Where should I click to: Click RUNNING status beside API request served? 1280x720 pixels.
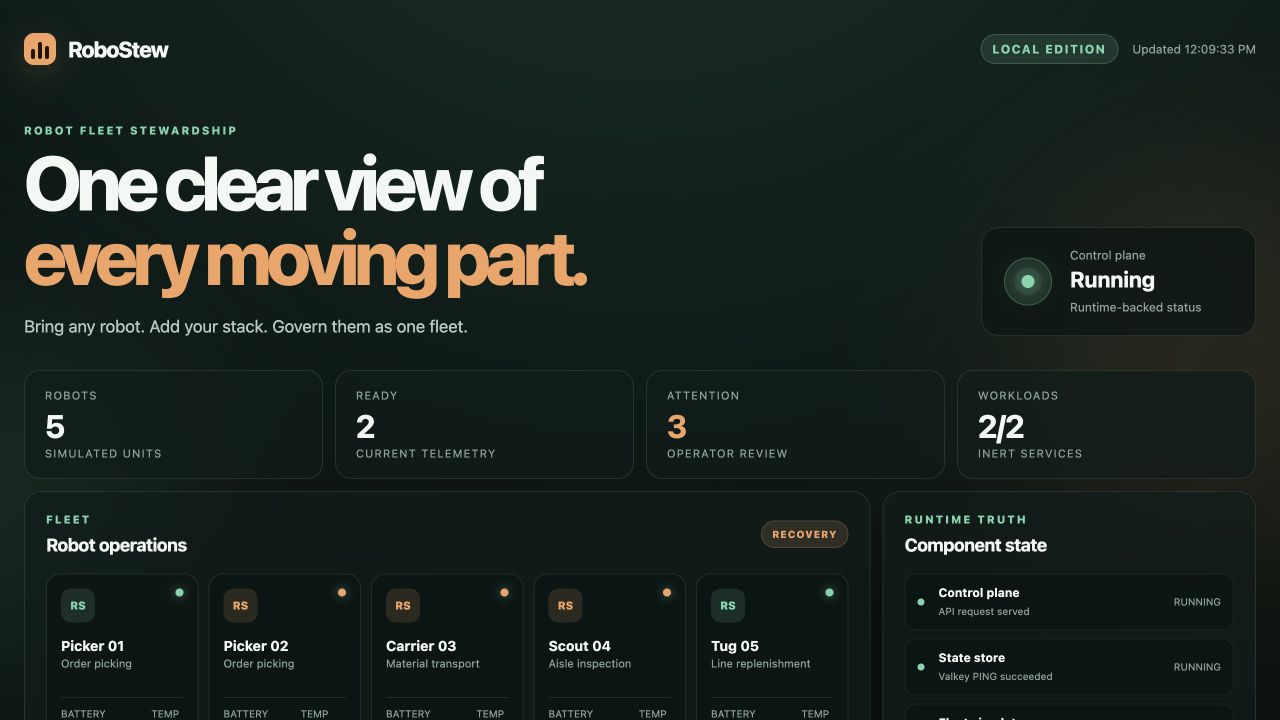point(1197,602)
